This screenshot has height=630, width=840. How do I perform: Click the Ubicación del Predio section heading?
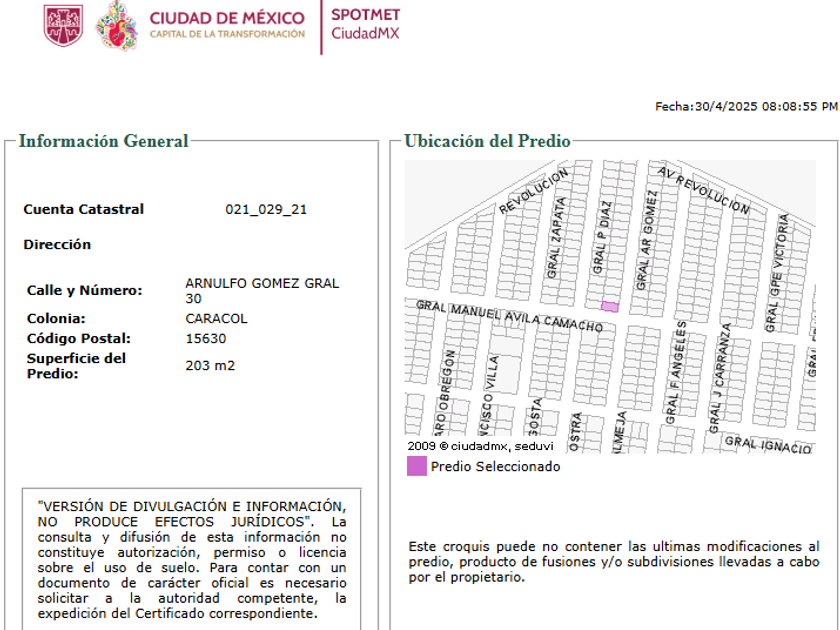pyautogui.click(x=487, y=141)
